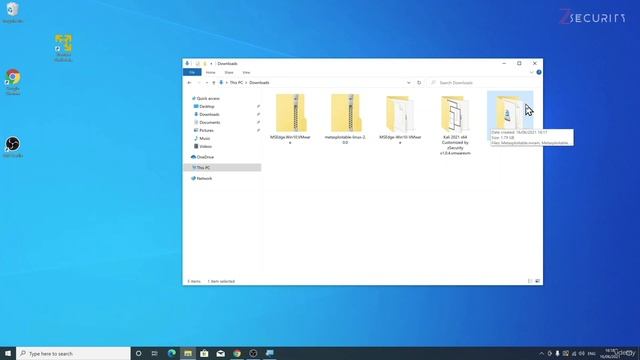Click in the Search Downloads field
The image size is (640, 360).
[x=484, y=82]
